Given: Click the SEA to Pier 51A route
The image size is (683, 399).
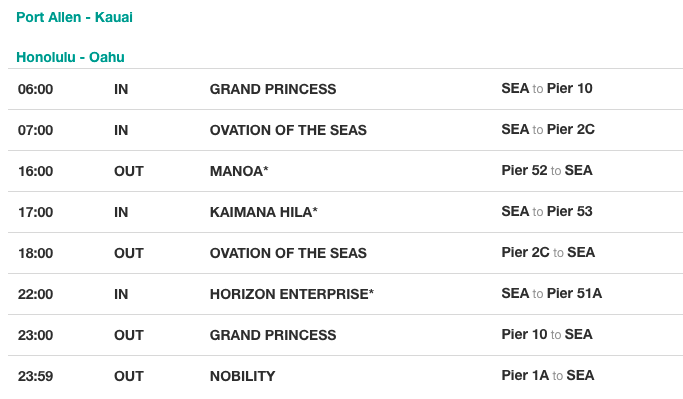Looking at the screenshot, I should (551, 293).
